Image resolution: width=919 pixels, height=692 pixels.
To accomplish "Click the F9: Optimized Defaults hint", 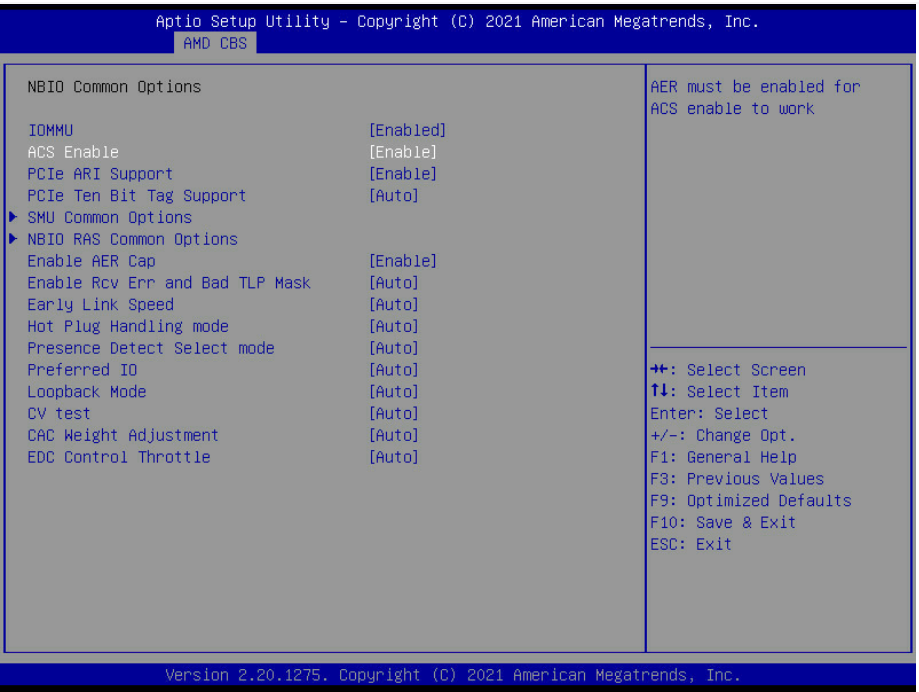I will pyautogui.click(x=751, y=500).
